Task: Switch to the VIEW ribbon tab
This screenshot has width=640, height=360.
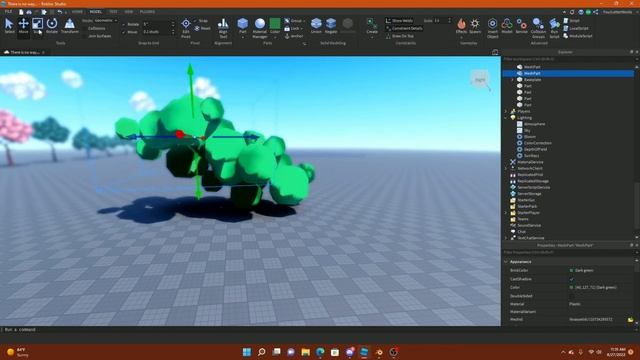Action: tap(129, 12)
